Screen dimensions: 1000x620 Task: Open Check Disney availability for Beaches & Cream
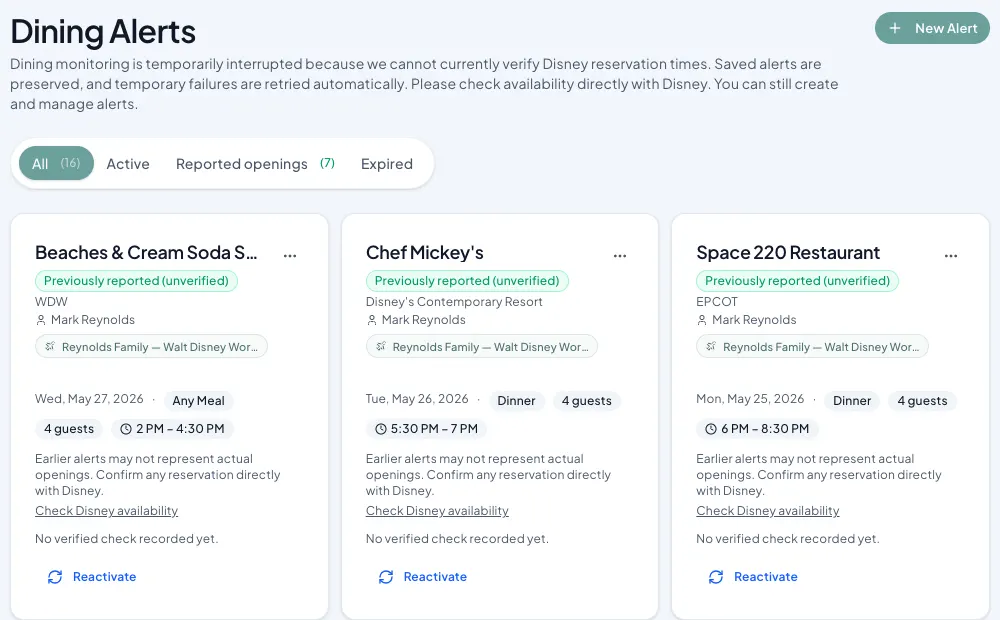click(107, 510)
